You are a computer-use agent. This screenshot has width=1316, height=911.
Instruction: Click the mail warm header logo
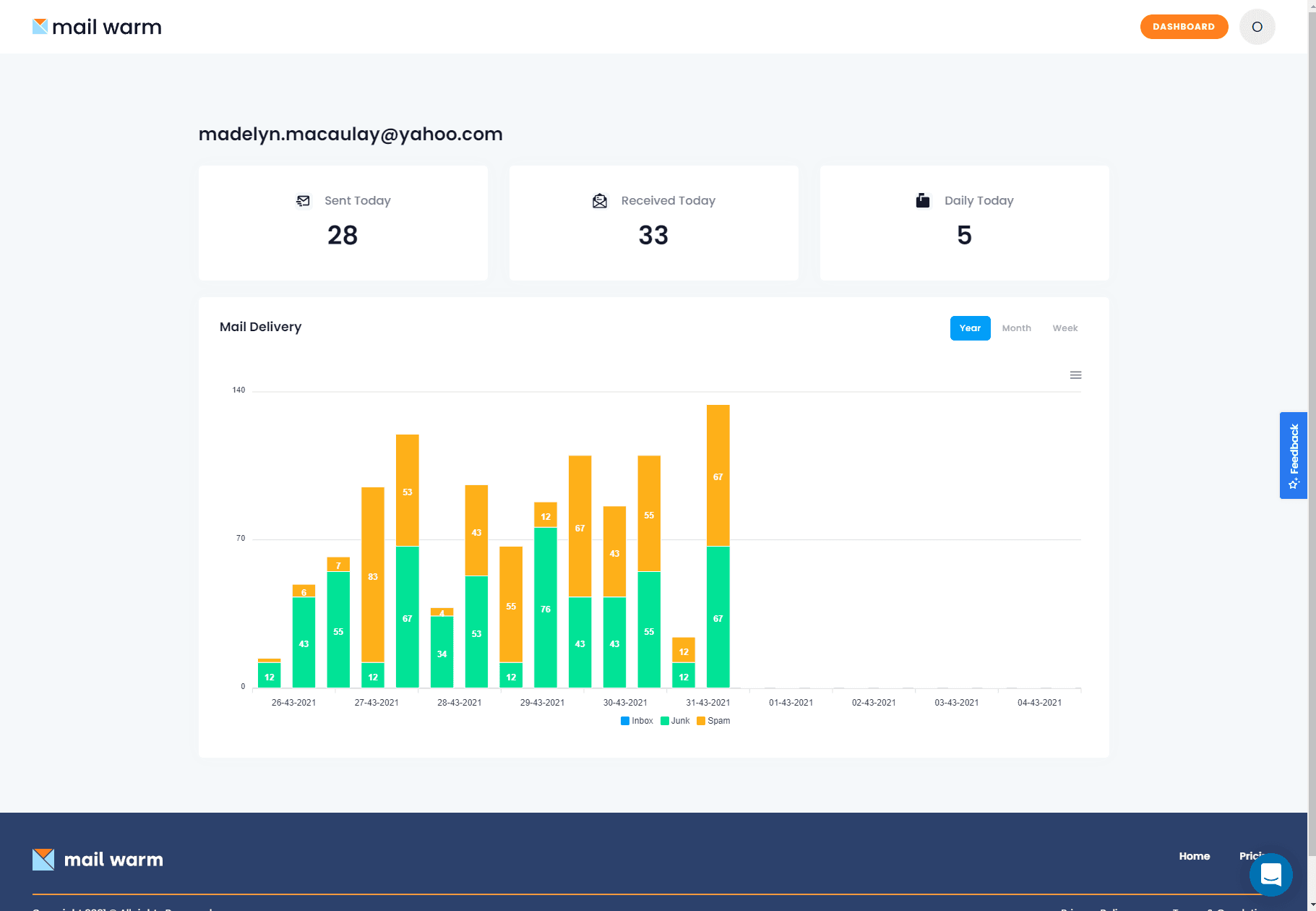pos(97,27)
